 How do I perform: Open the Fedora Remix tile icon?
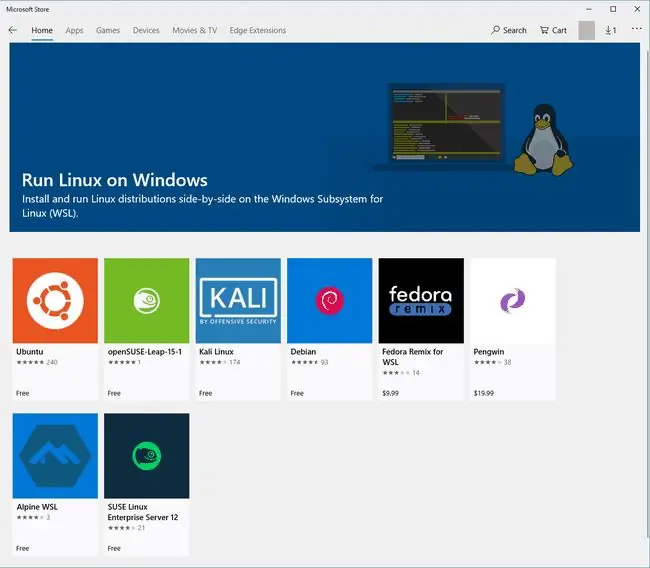(421, 301)
